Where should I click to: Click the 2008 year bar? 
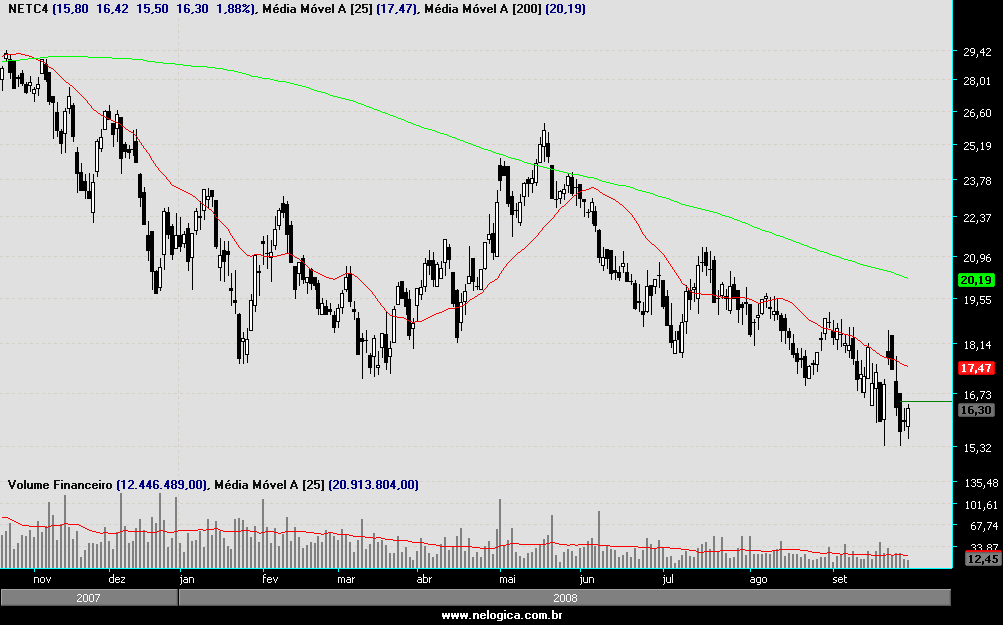565,598
